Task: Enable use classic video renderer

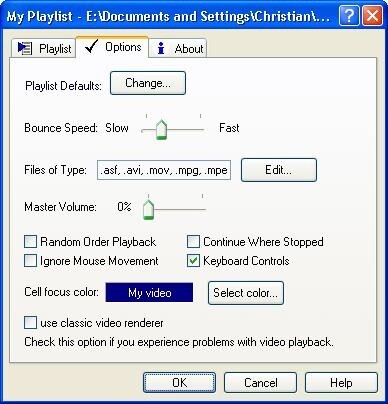Action: pyautogui.click(x=30, y=323)
